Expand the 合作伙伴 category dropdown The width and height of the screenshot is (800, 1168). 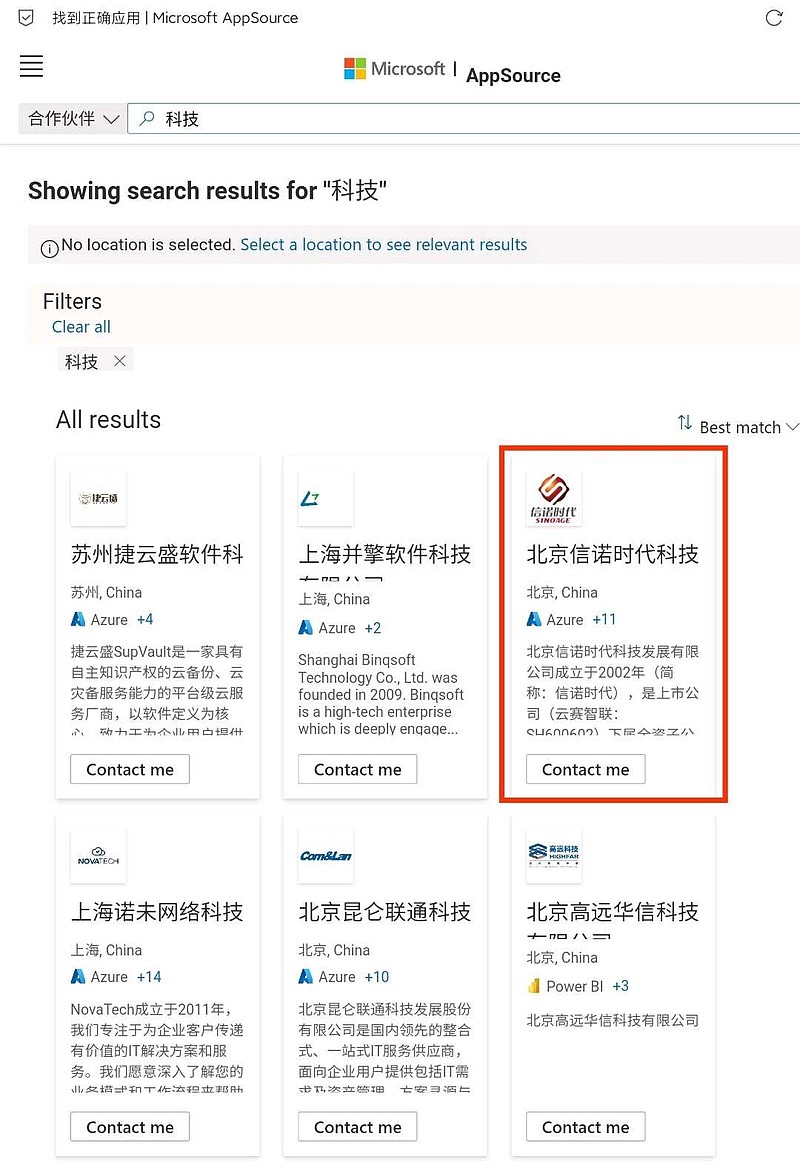[x=73, y=119]
